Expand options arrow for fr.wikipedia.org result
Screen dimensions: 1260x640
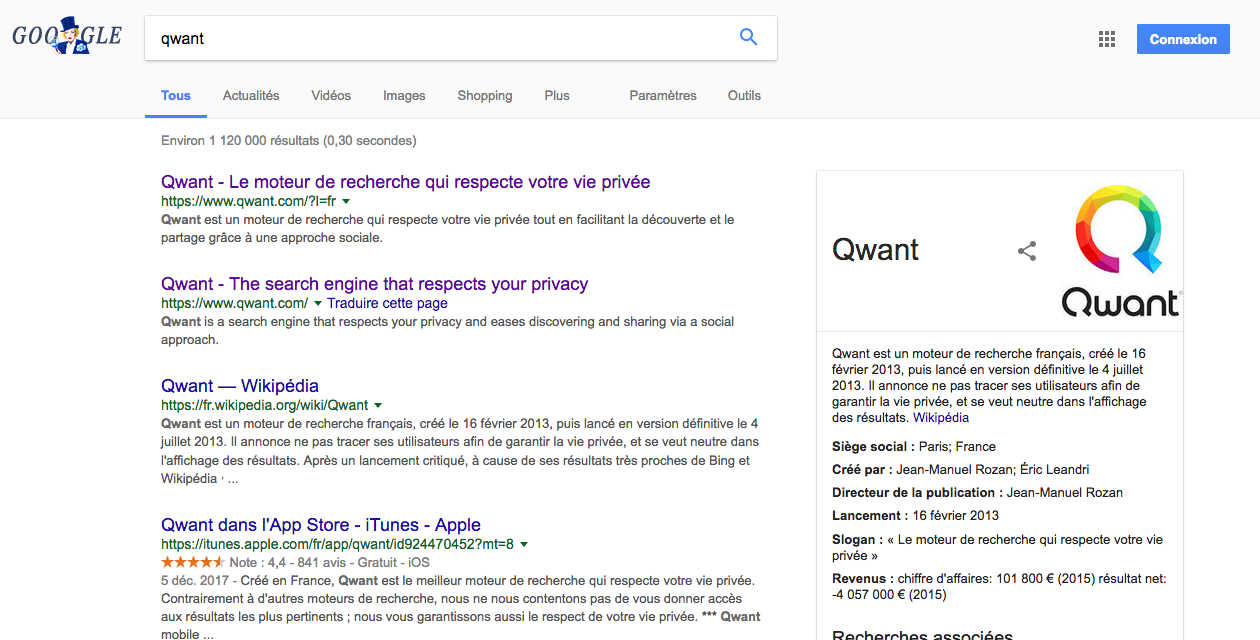[378, 405]
